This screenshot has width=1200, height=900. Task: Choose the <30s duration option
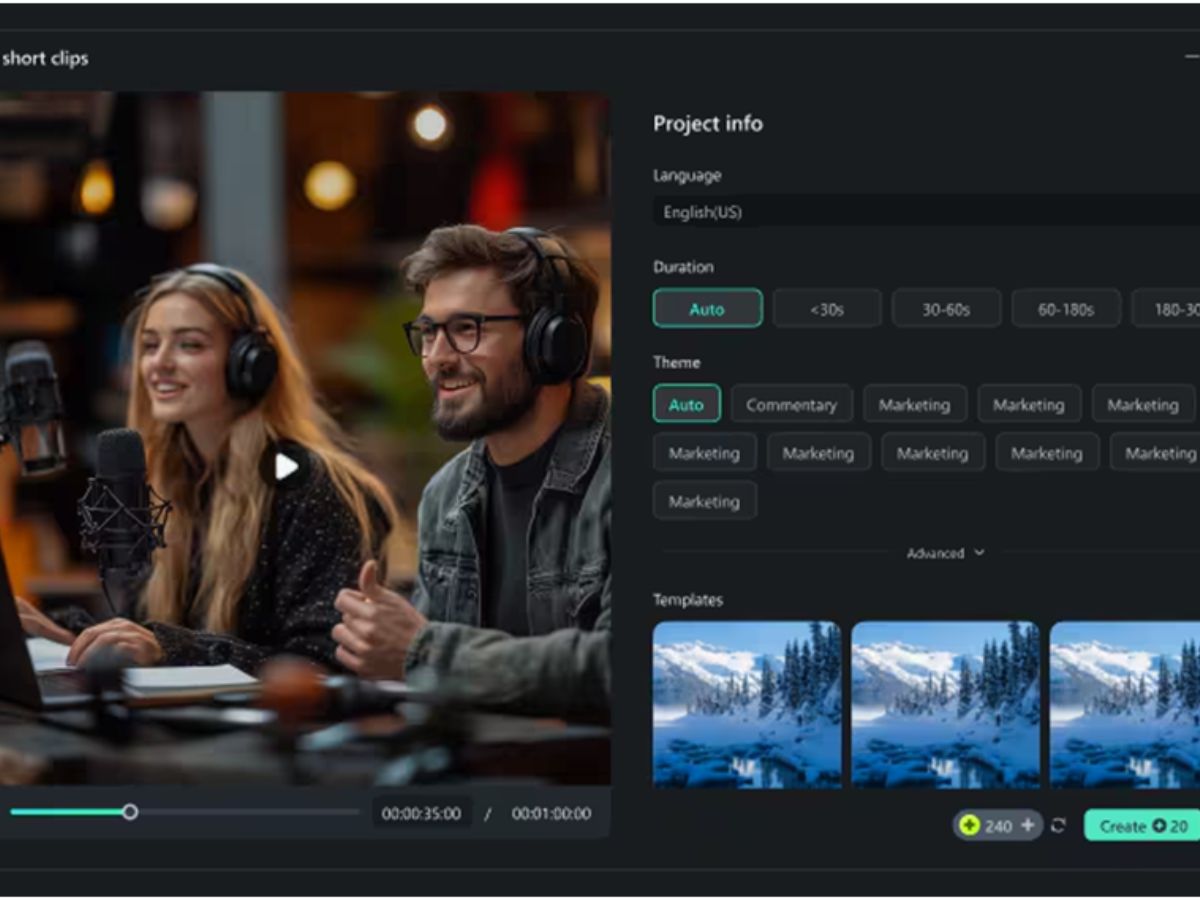(827, 309)
